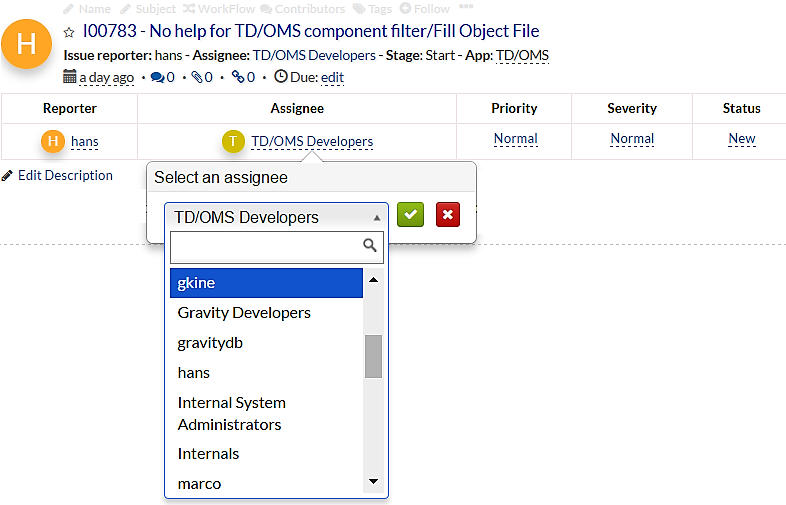
Task: Click the green checkmark confirm button
Action: coord(410,214)
